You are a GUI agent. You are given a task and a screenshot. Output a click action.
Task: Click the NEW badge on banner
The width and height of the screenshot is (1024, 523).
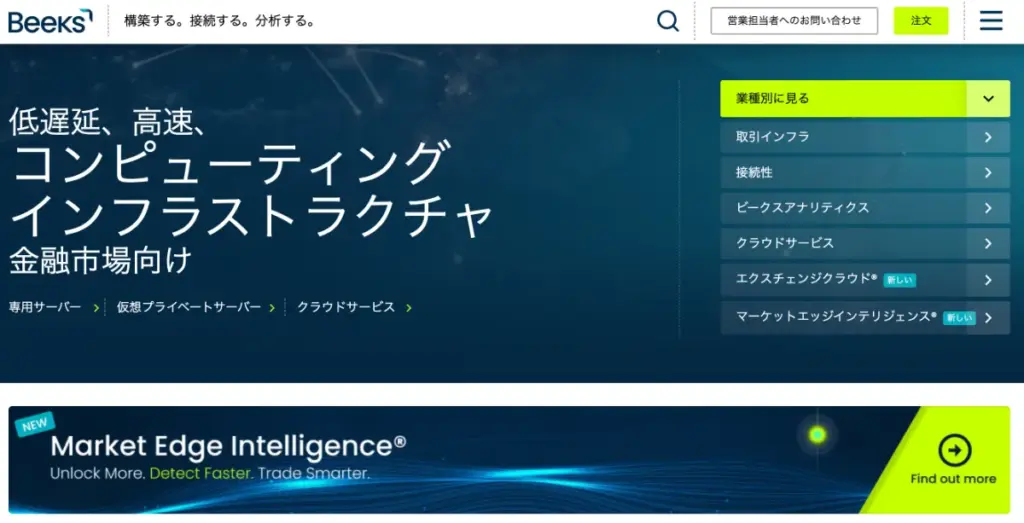[35, 424]
